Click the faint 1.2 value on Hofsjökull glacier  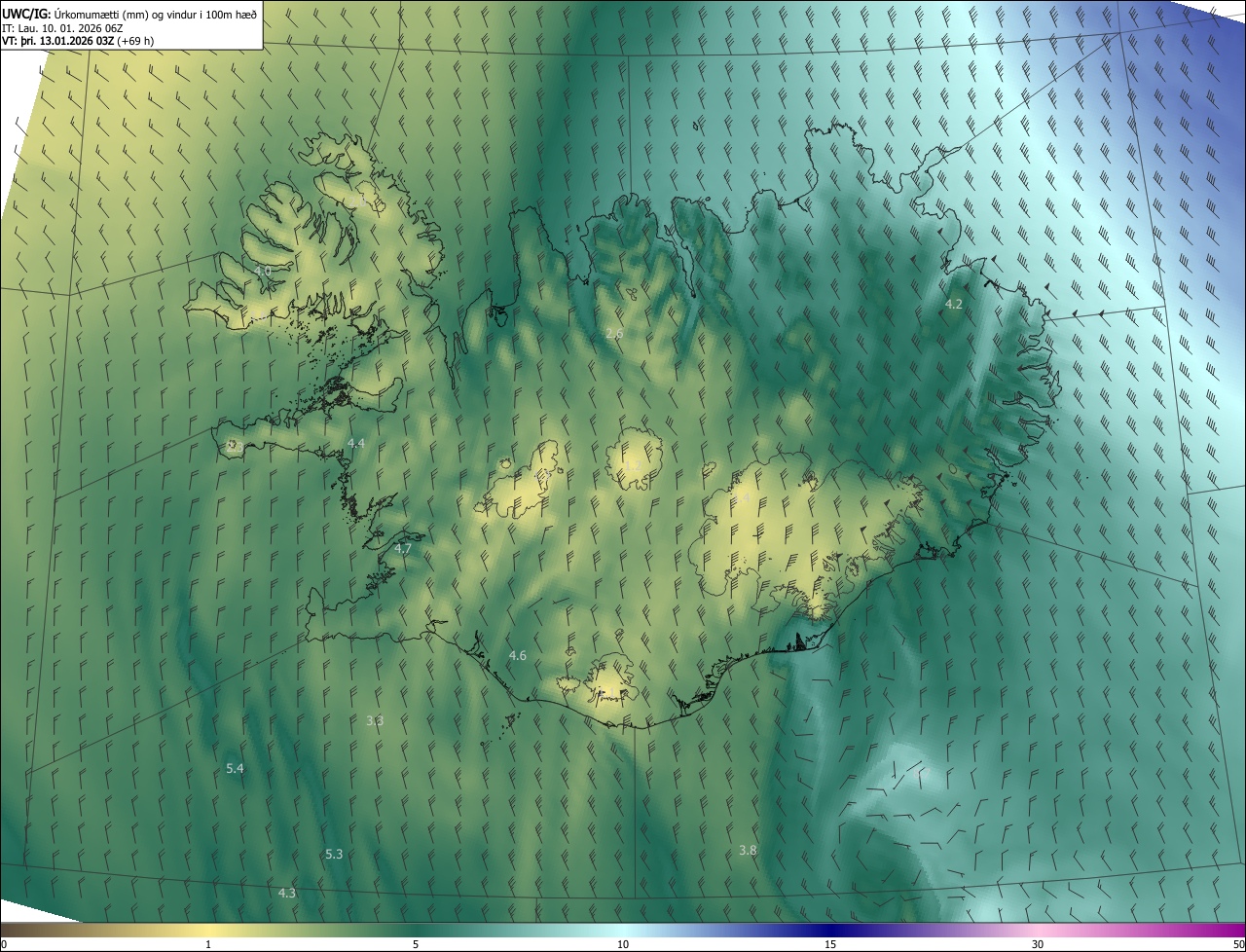[633, 465]
